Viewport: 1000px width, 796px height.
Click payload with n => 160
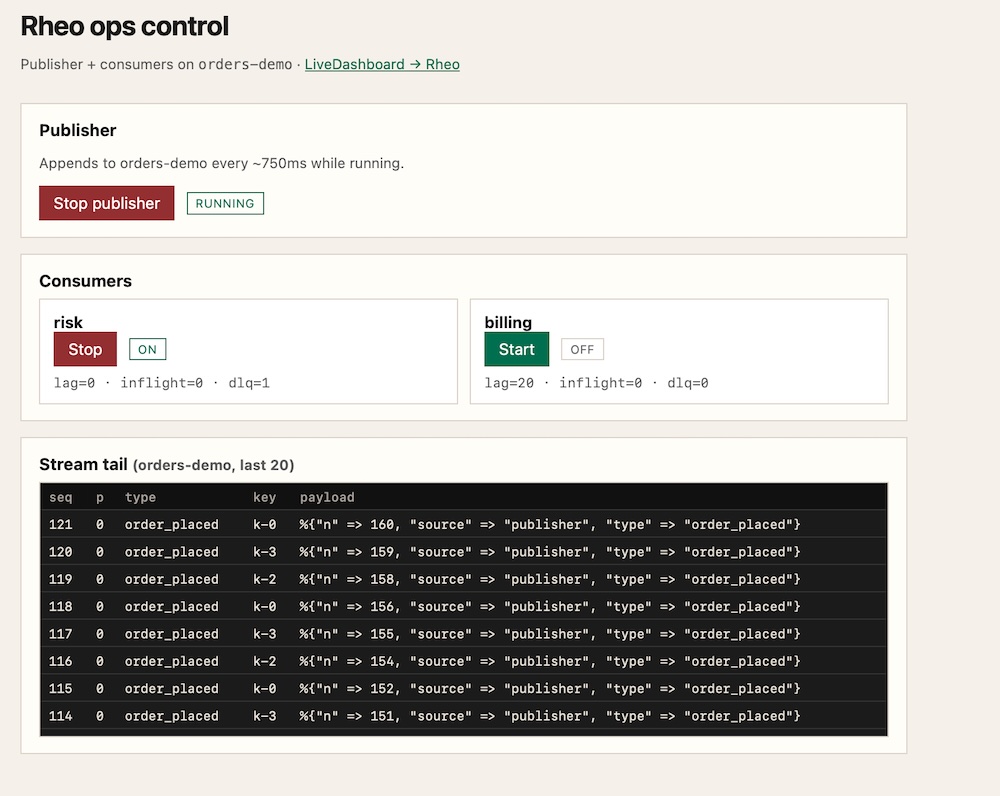coord(550,524)
